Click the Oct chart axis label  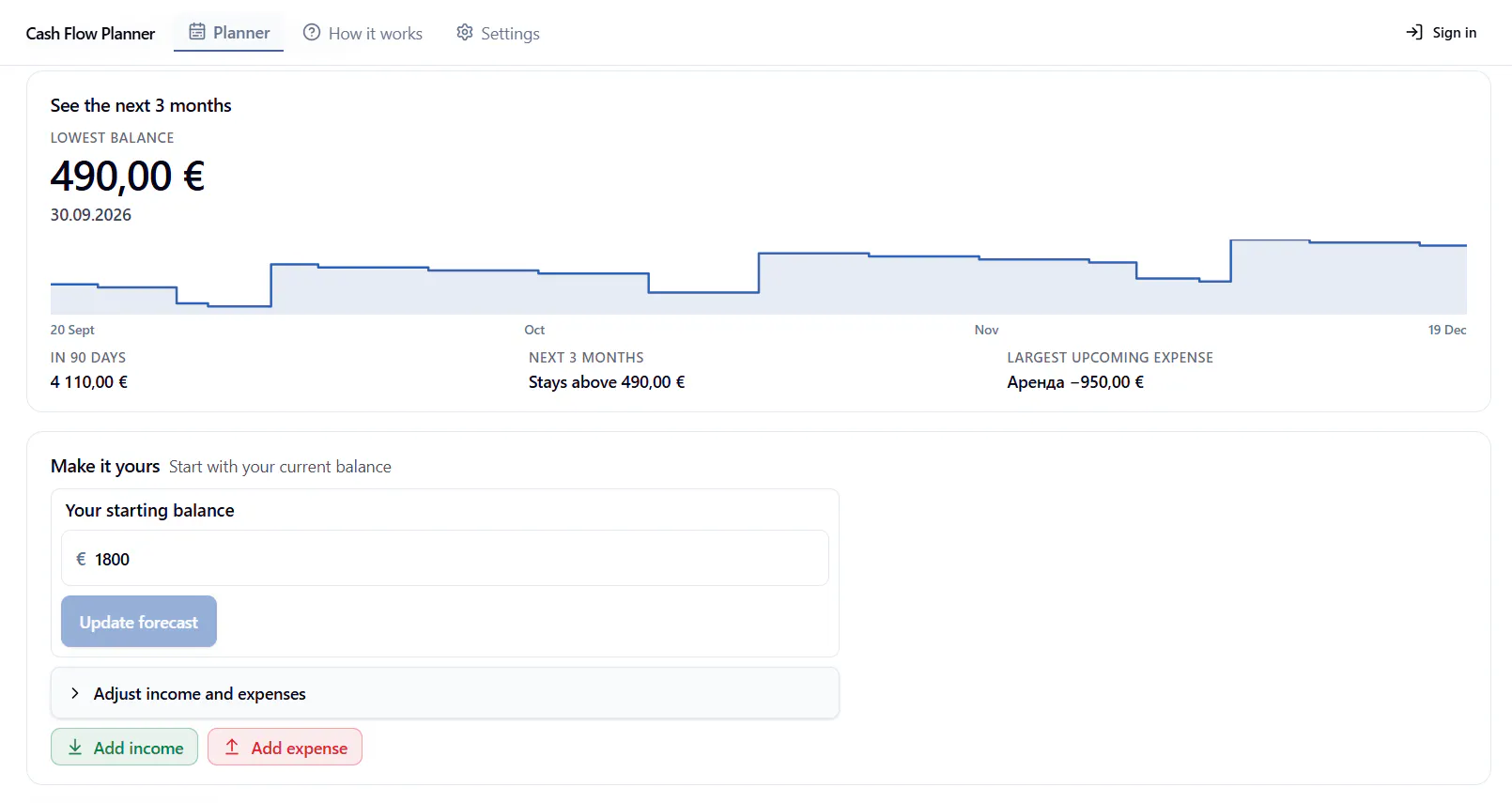534,330
